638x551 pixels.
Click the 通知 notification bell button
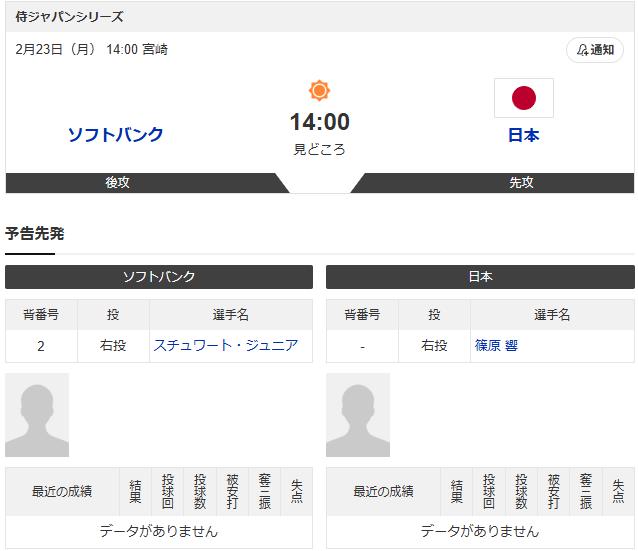(595, 50)
